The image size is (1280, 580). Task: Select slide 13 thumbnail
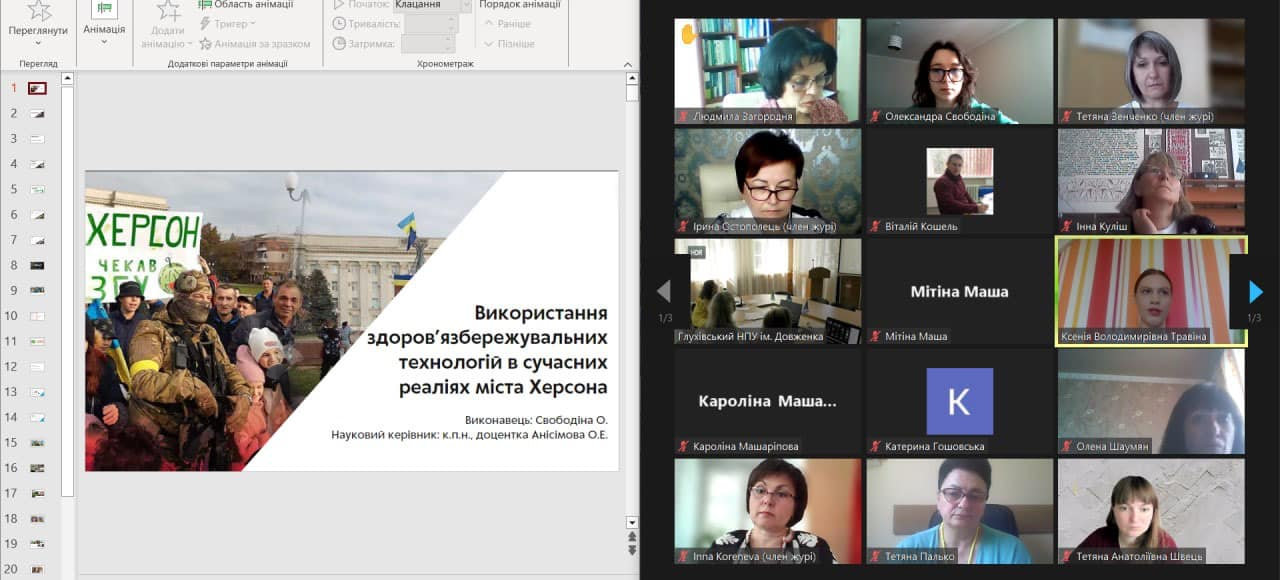37,392
